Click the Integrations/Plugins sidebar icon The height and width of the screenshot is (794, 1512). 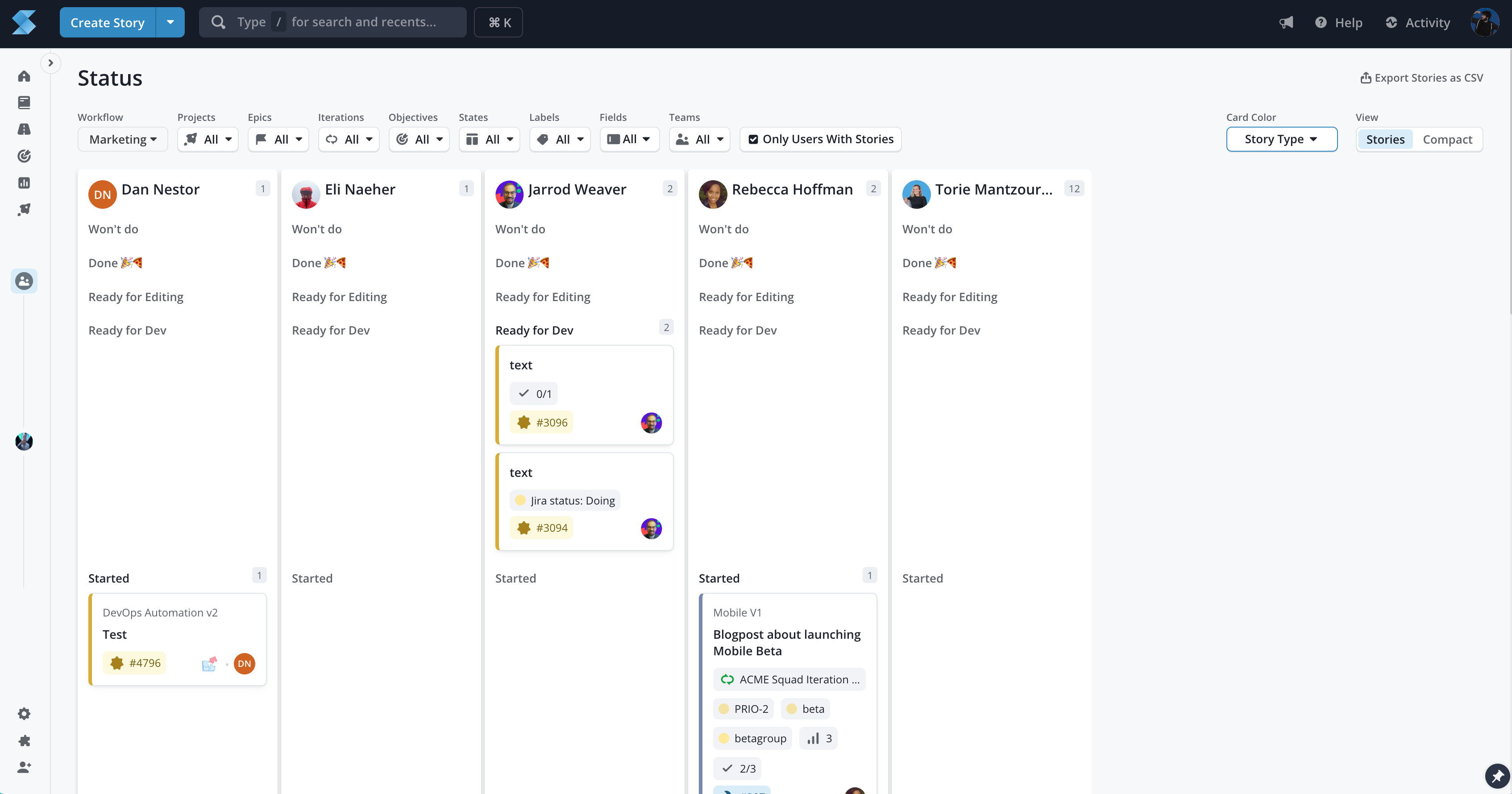click(x=24, y=741)
